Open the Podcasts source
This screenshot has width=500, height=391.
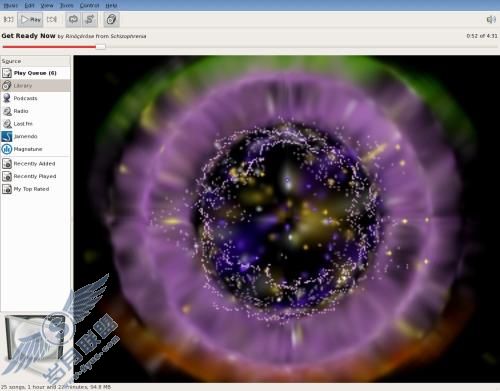36,98
